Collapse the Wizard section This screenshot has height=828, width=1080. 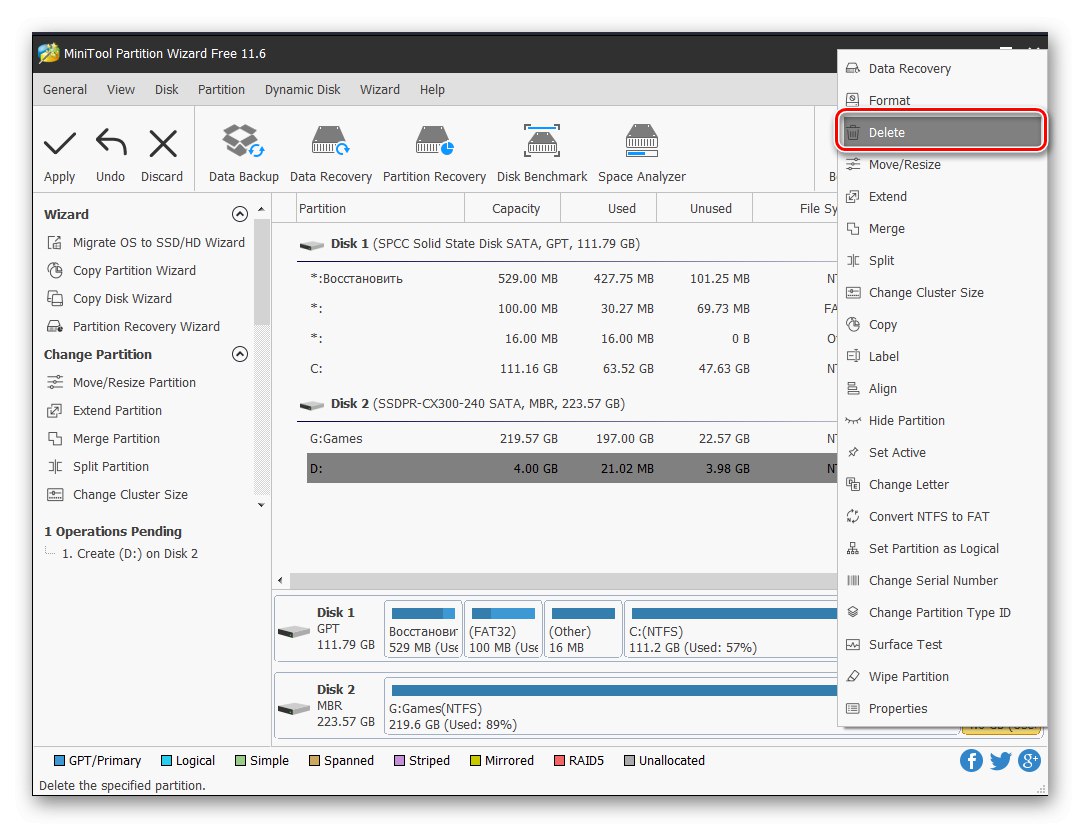pos(240,214)
